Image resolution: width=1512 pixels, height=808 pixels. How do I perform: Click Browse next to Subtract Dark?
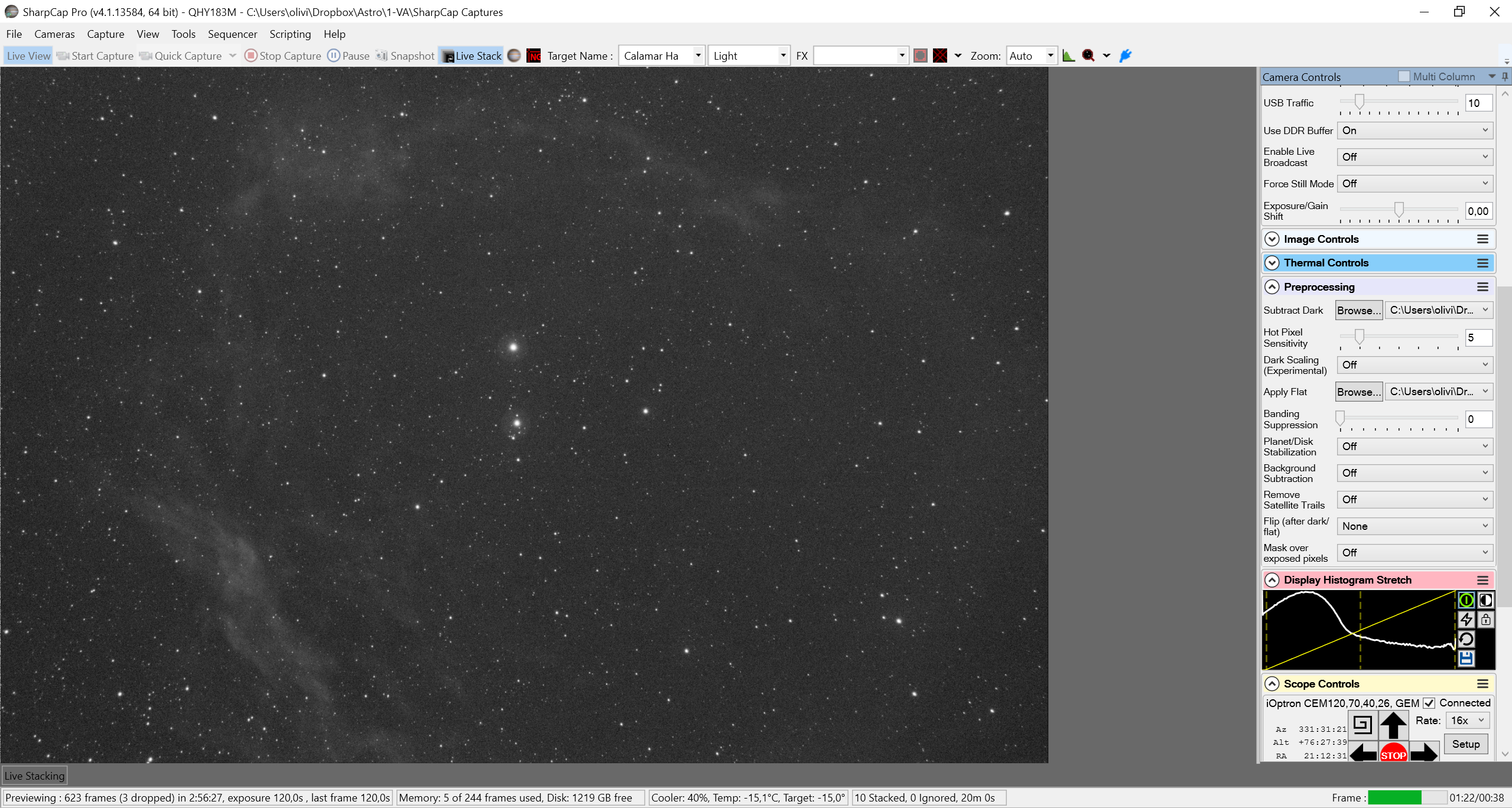coord(1359,311)
